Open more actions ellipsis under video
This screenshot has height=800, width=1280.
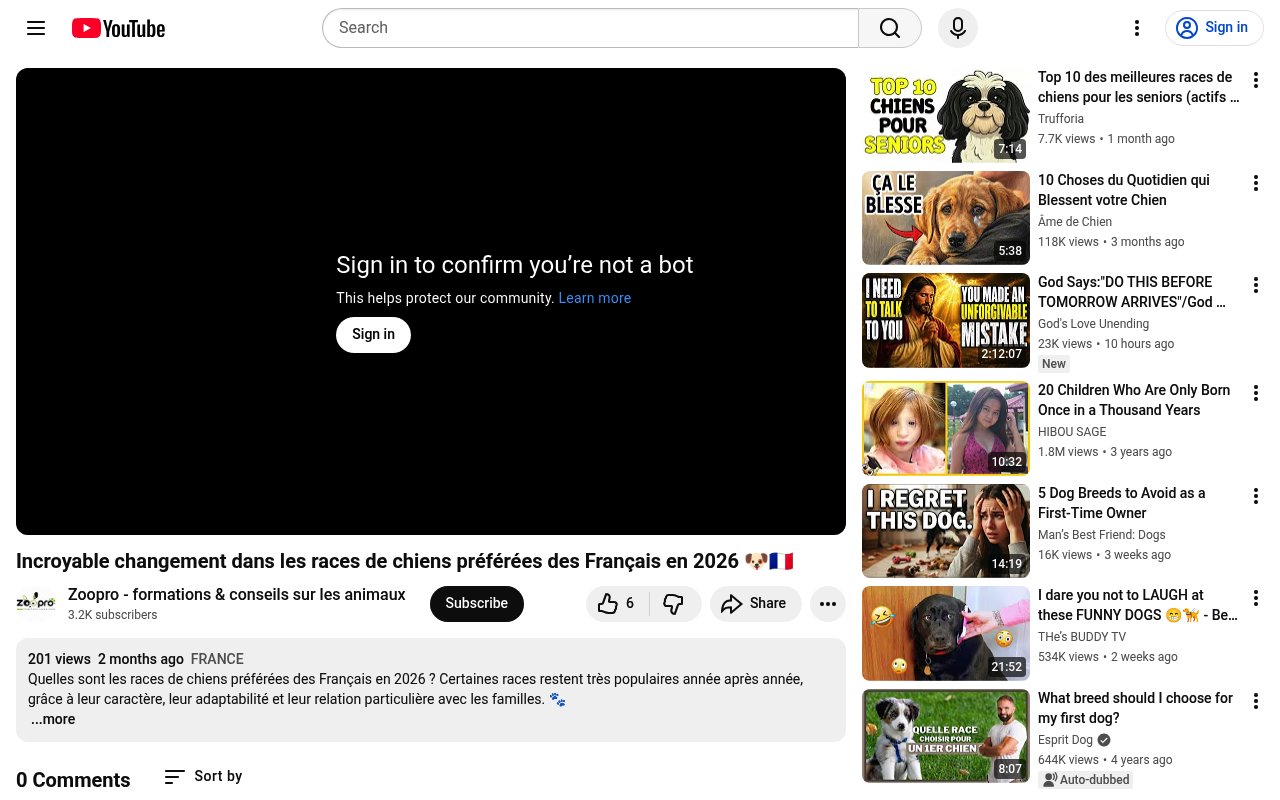(x=828, y=603)
